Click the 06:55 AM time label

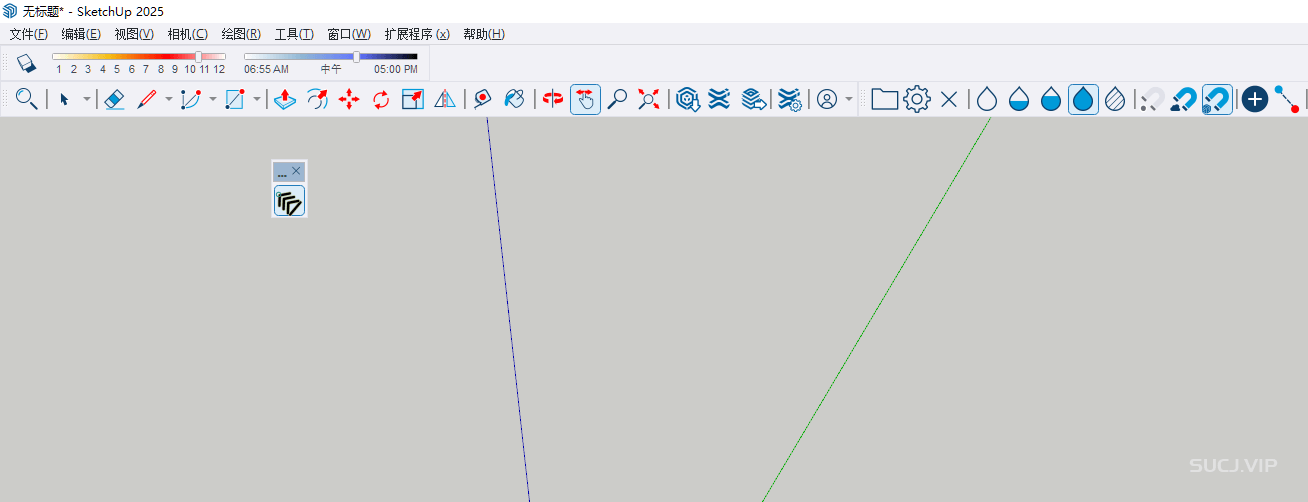[266, 70]
